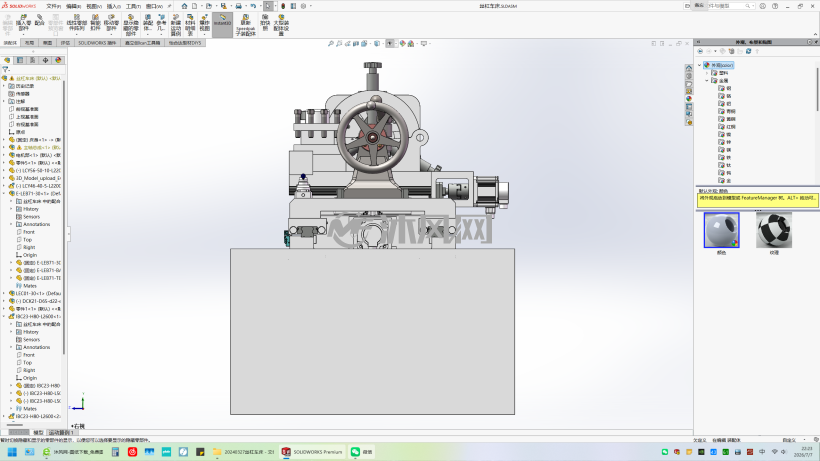Switch to the 草图 (Sketch) tab
Viewport: 820px width, 461px height.
click(48, 43)
